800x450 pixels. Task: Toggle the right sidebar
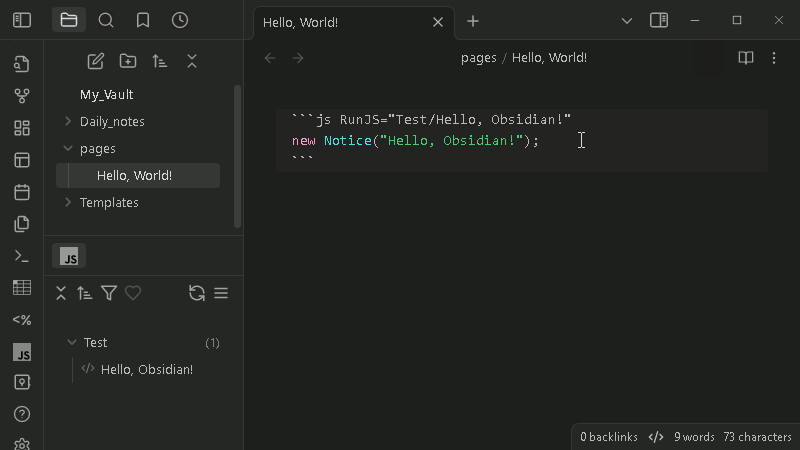coord(659,20)
